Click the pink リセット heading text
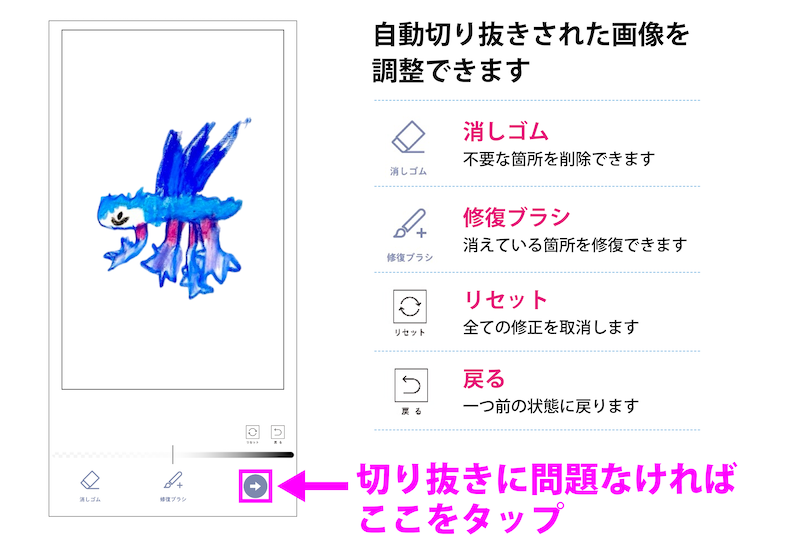Viewport: 800px width, 549px height. tap(505, 300)
